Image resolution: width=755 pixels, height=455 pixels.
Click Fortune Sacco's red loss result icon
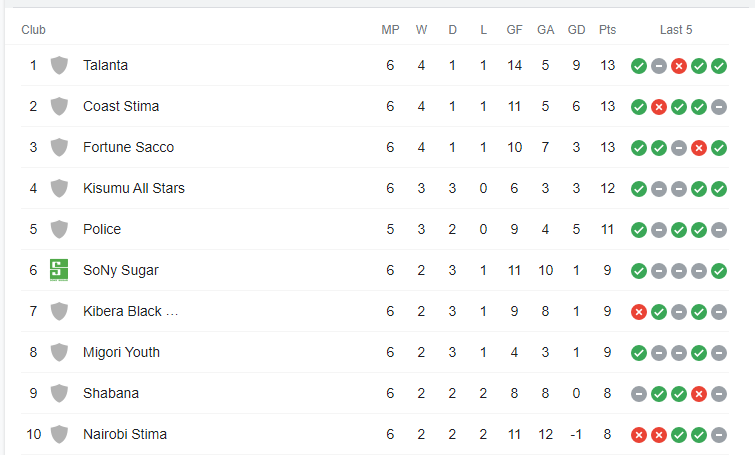[699, 148]
